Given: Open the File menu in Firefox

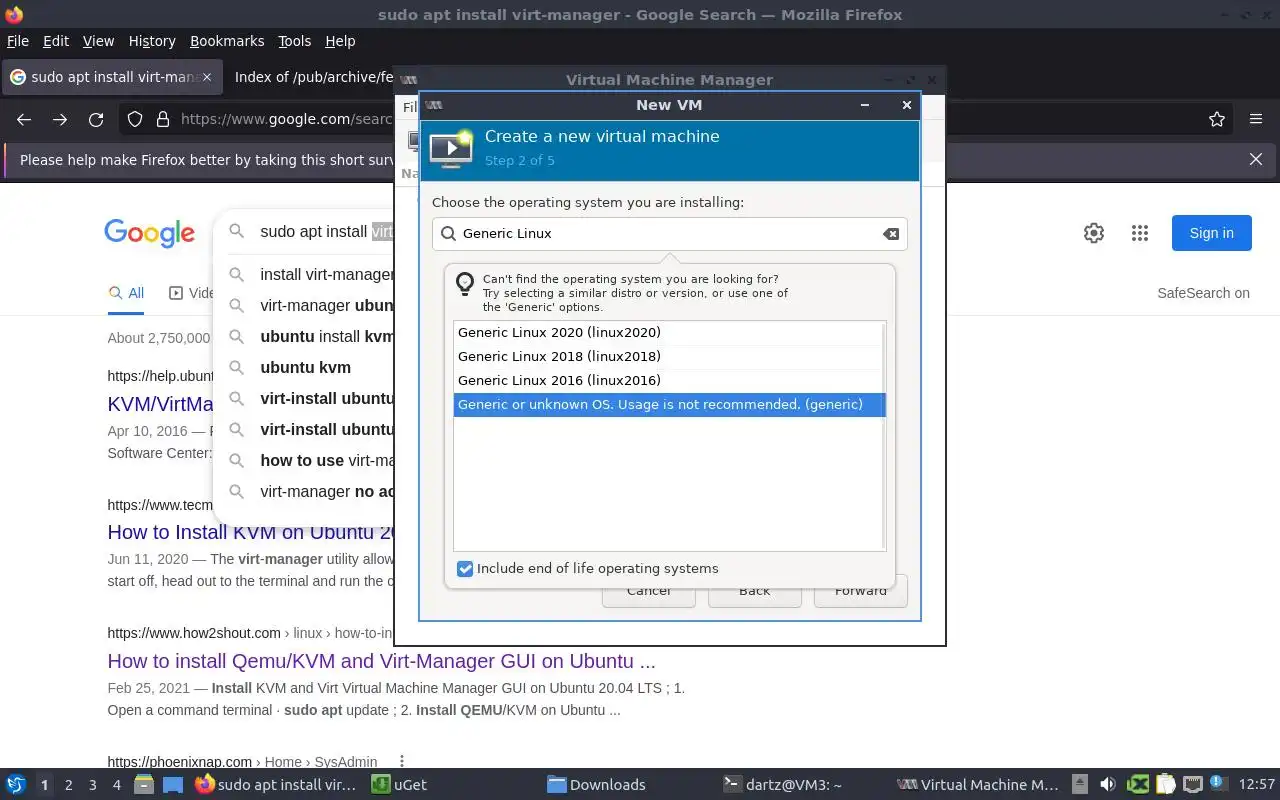Looking at the screenshot, I should 18,41.
